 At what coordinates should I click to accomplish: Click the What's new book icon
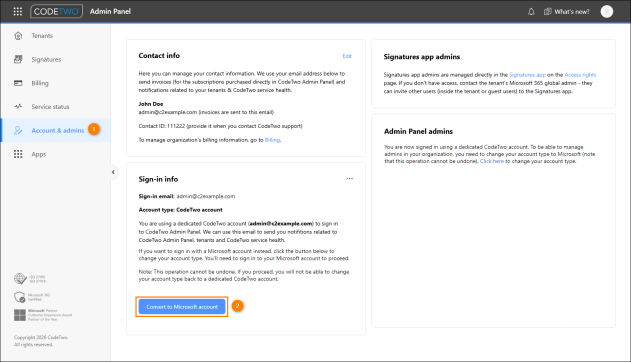[548, 12]
